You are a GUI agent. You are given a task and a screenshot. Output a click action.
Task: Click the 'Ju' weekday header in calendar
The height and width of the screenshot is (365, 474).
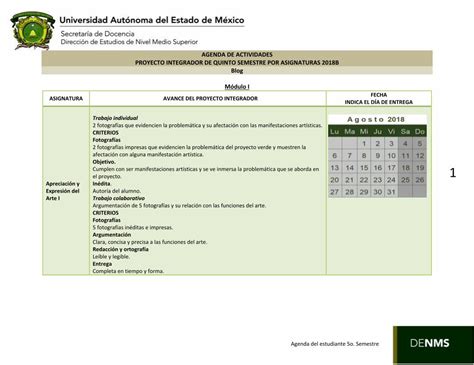pos(378,132)
